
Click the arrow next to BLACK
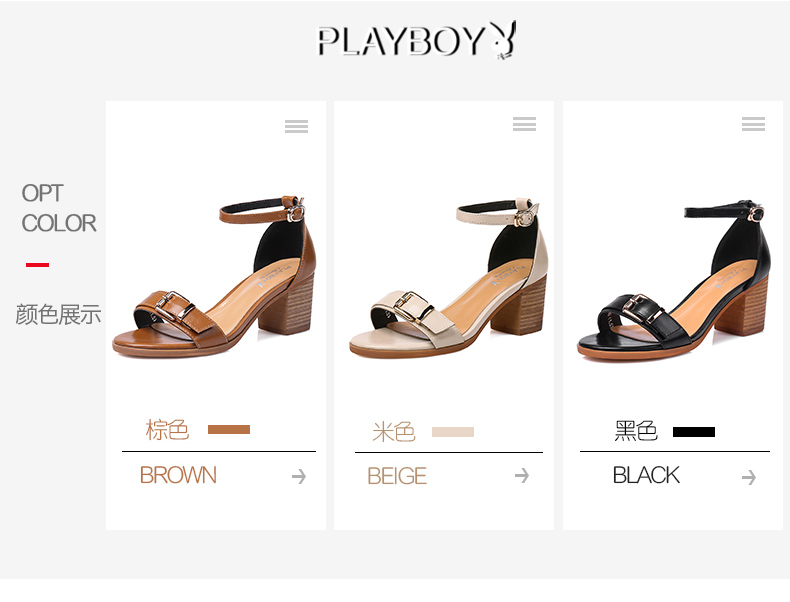(749, 477)
